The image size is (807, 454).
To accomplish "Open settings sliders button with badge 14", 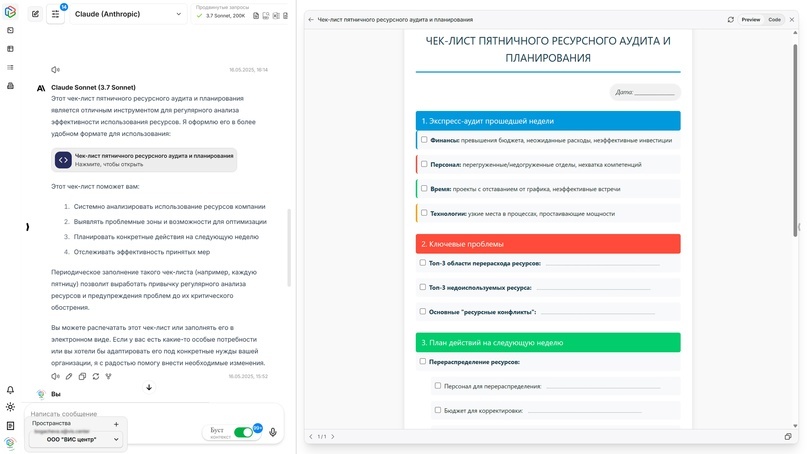I will tap(56, 14).
